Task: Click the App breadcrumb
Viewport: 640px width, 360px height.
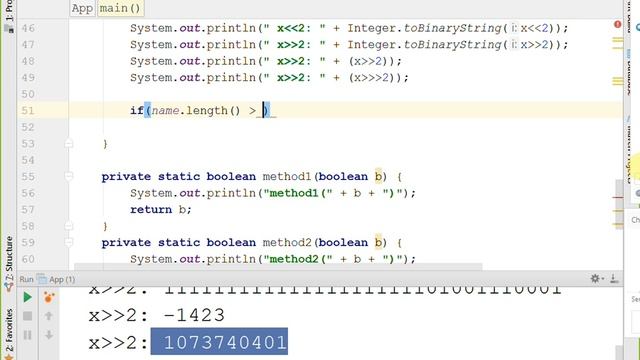Action: (x=82, y=8)
